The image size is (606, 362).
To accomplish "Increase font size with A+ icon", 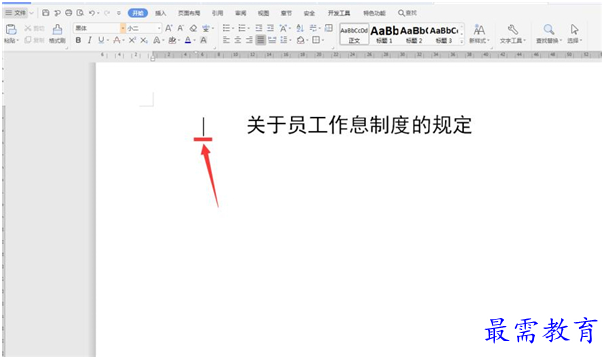I will (x=169, y=28).
